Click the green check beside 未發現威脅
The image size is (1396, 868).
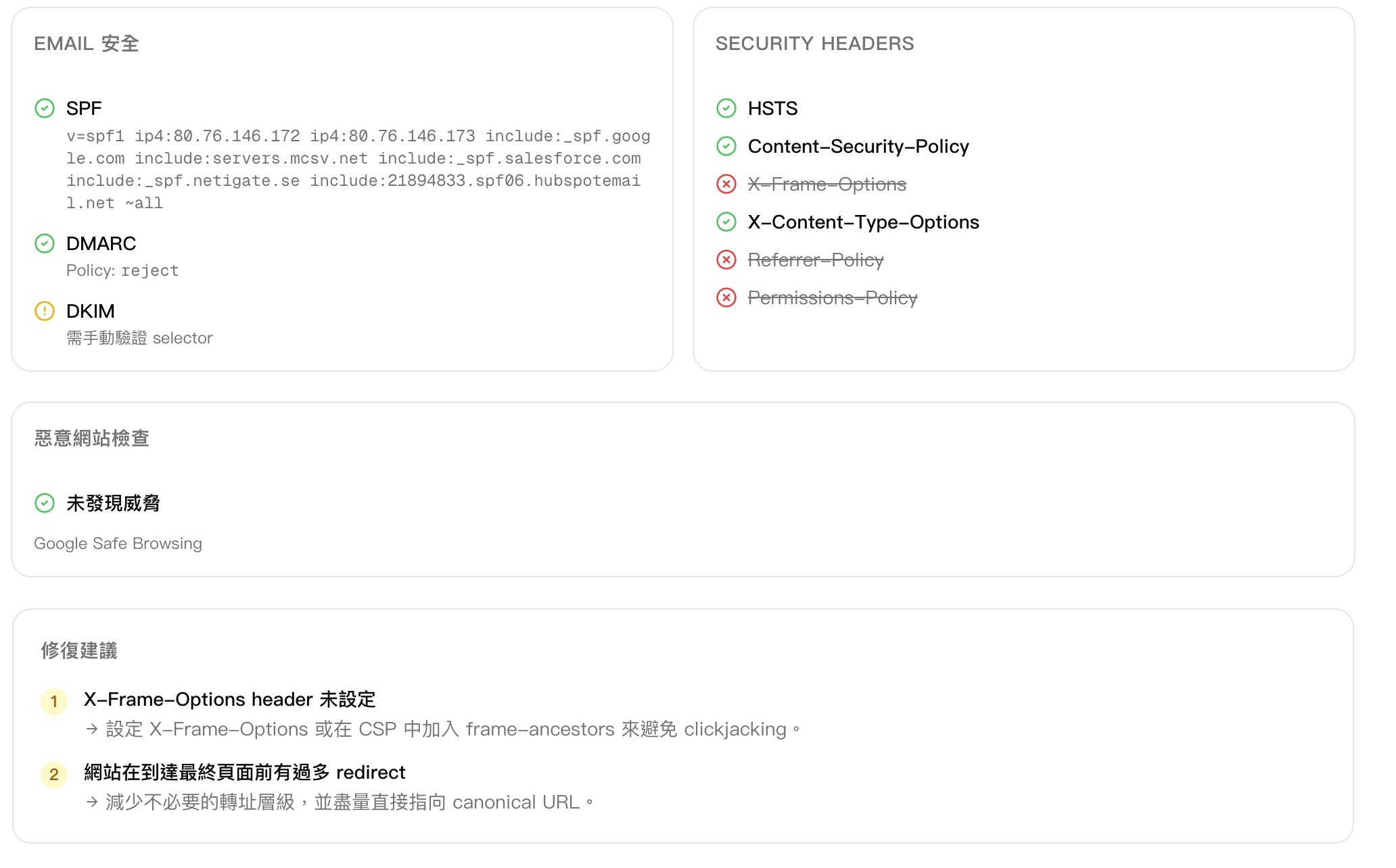(x=45, y=503)
